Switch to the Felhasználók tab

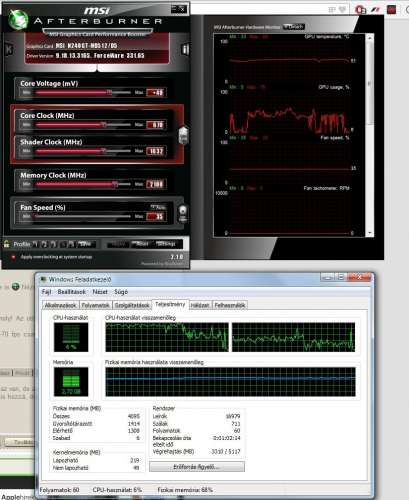click(230, 305)
